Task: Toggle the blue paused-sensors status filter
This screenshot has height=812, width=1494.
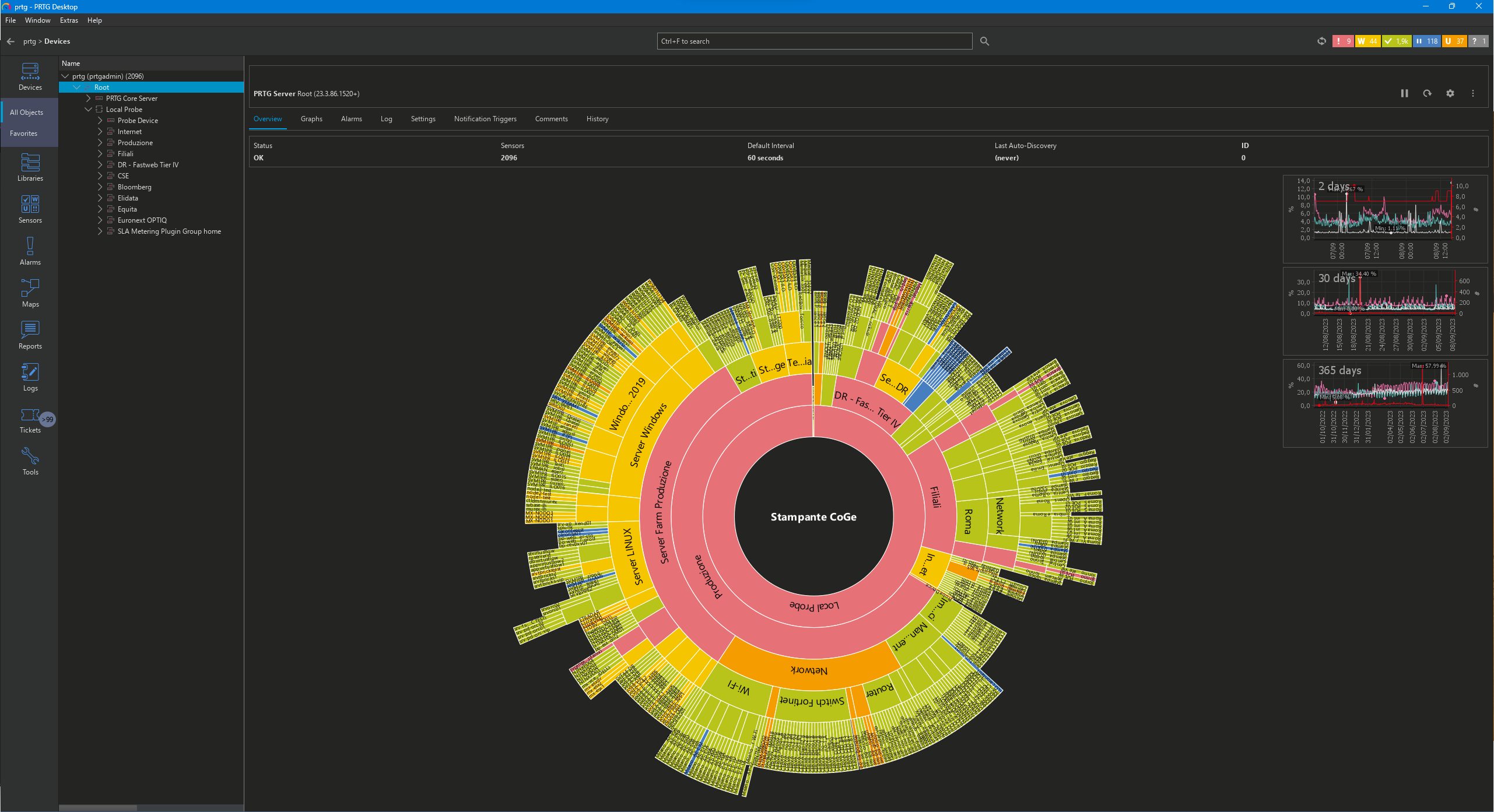Action: click(x=1426, y=41)
